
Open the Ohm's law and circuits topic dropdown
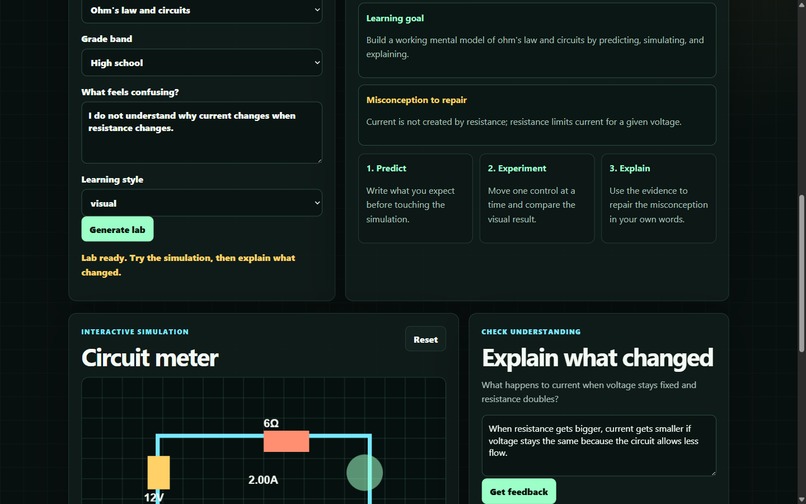(202, 10)
